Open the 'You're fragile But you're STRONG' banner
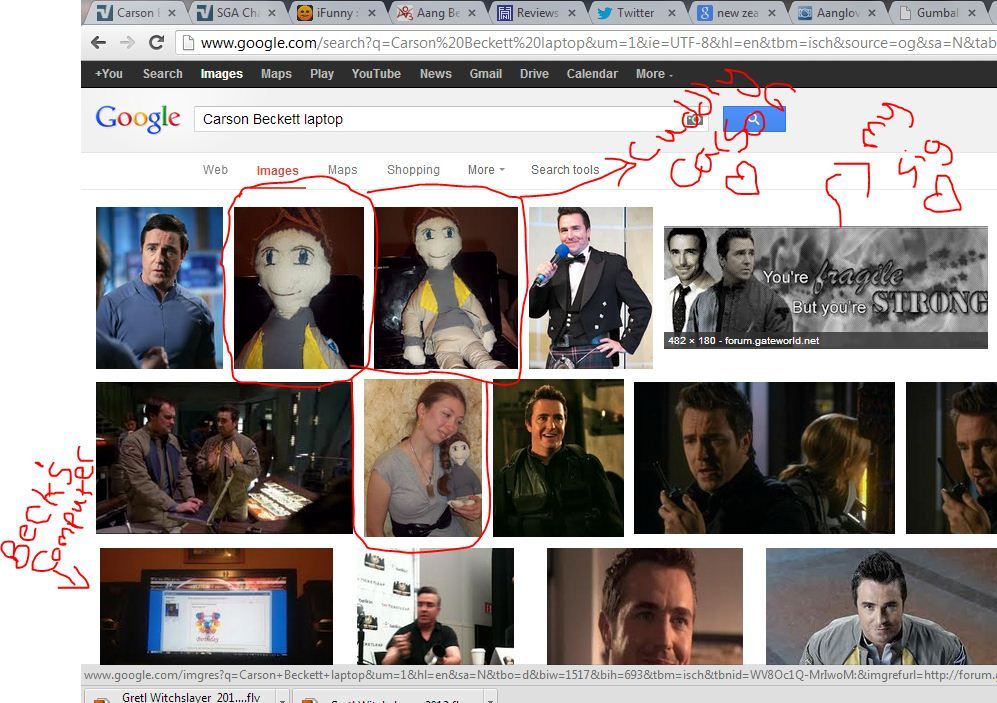 (x=825, y=287)
